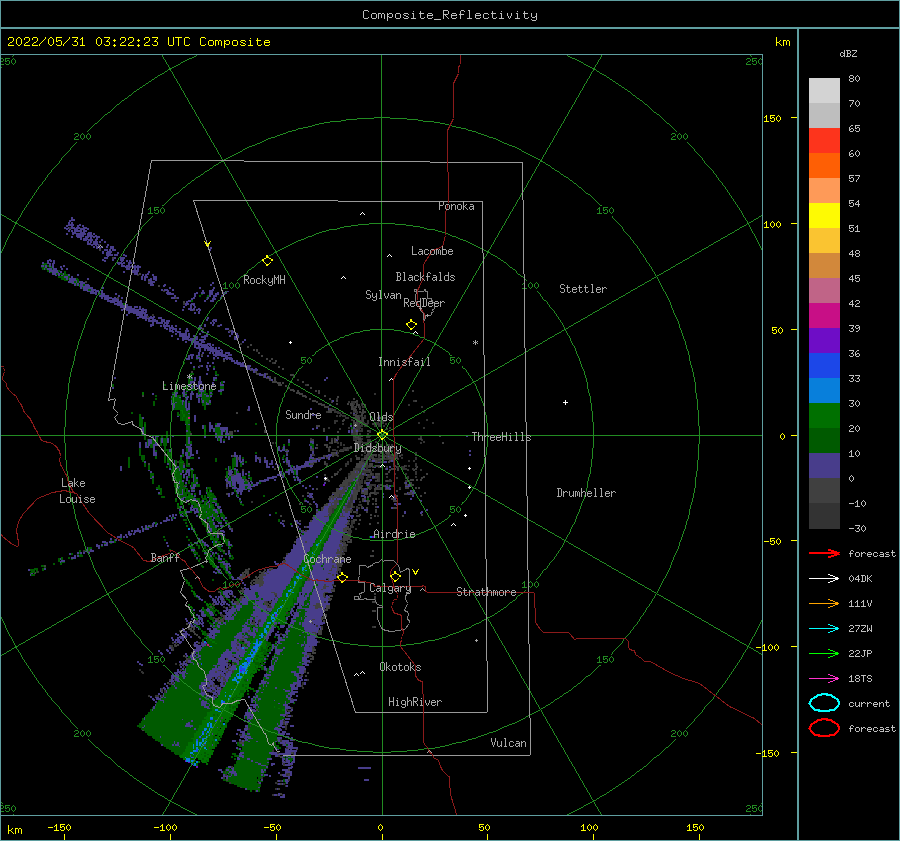Click the 18TS legend label

tap(860, 679)
